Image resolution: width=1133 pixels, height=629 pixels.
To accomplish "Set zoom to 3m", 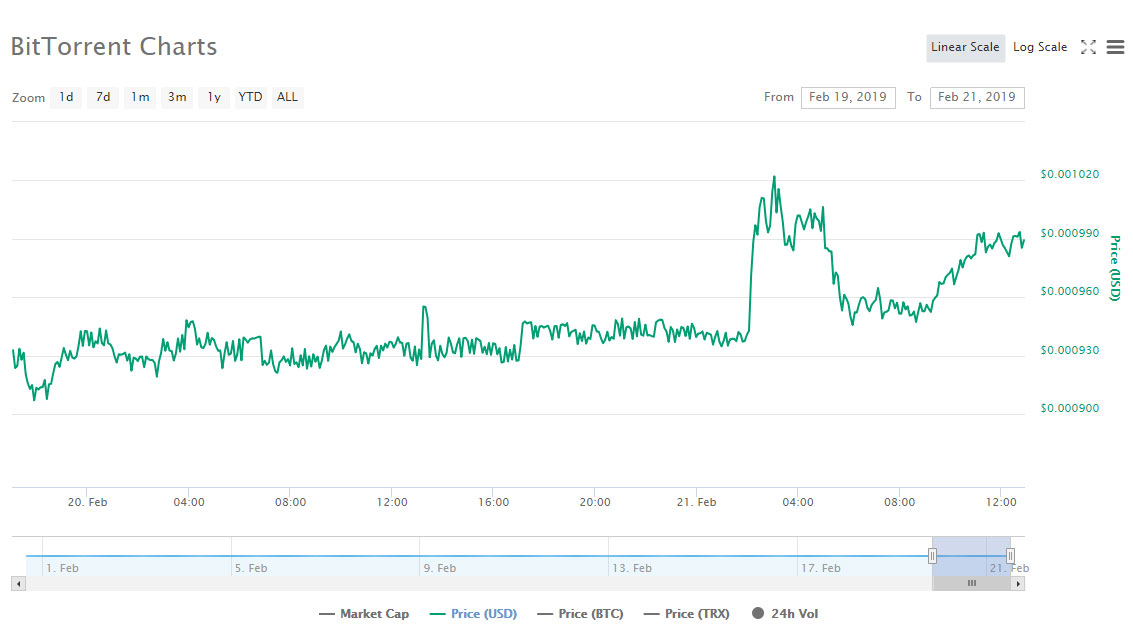I will 177,97.
